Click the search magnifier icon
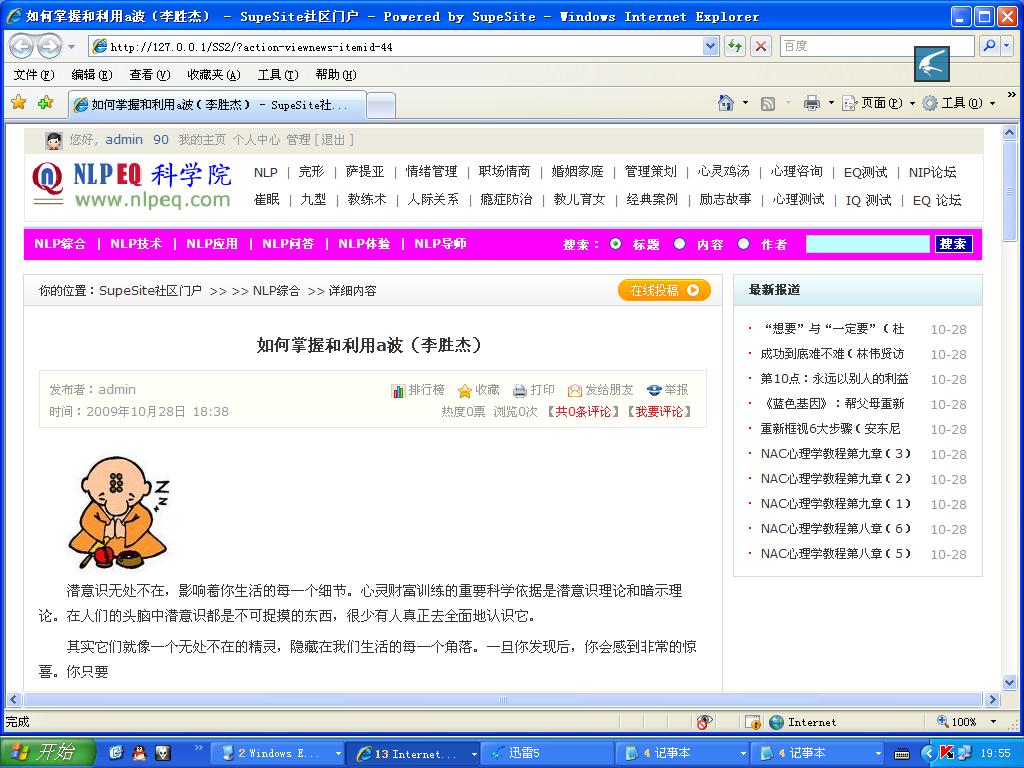This screenshot has height=768, width=1024. coord(989,46)
